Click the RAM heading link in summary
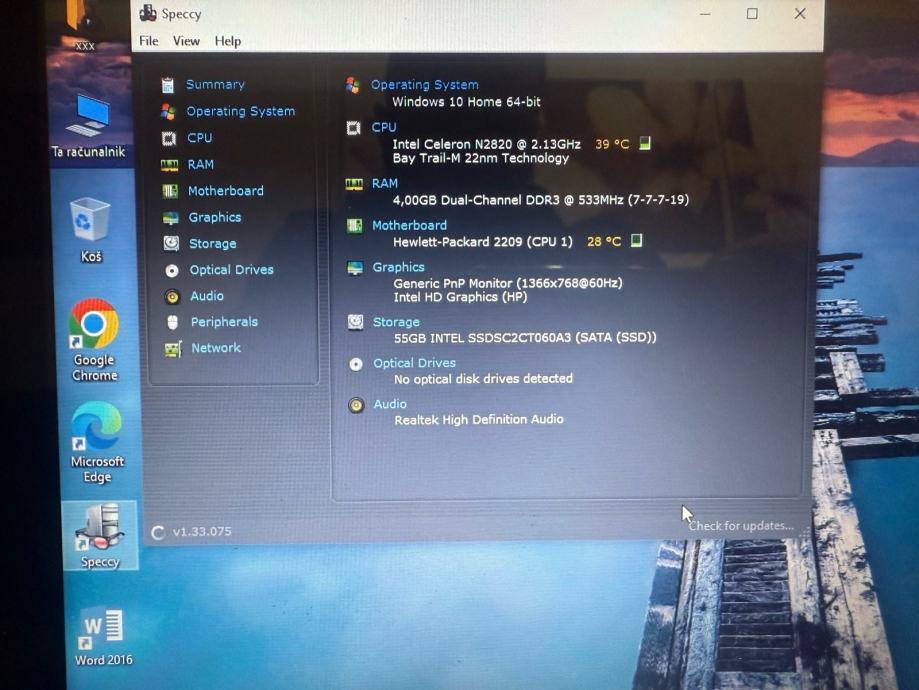 coord(384,183)
